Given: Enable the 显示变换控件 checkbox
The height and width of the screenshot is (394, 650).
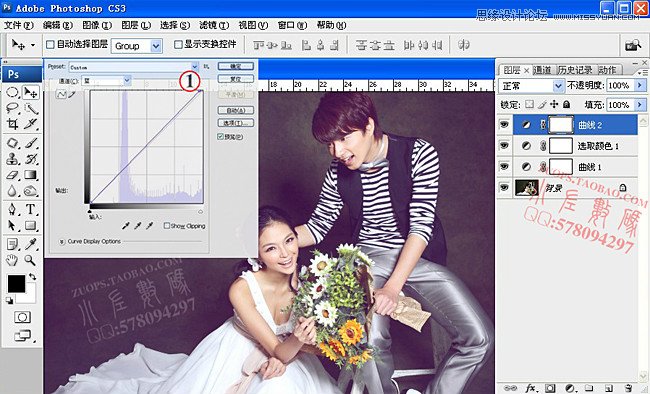Looking at the screenshot, I should (x=178, y=44).
